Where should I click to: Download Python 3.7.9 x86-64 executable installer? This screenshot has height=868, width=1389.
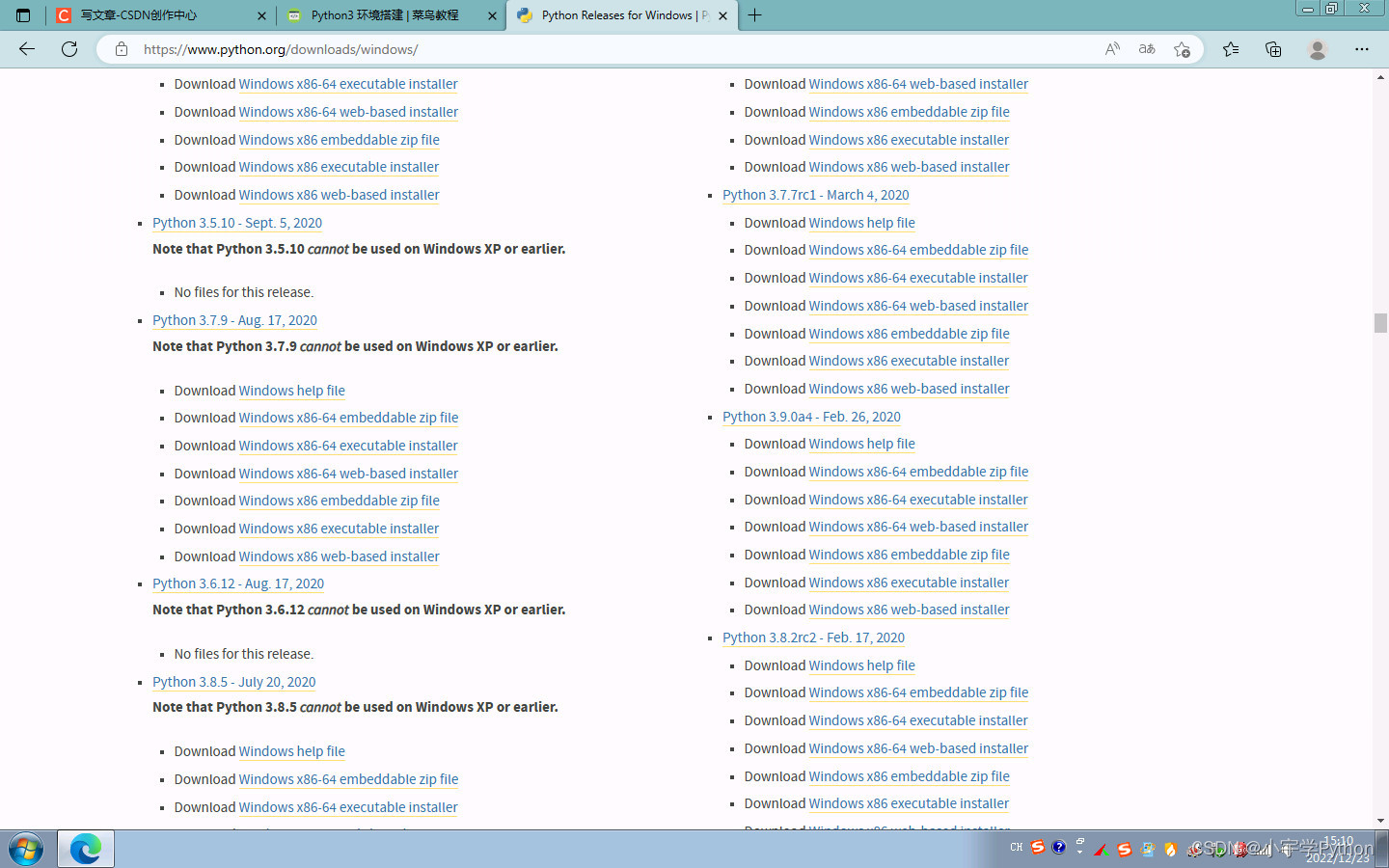348,446
